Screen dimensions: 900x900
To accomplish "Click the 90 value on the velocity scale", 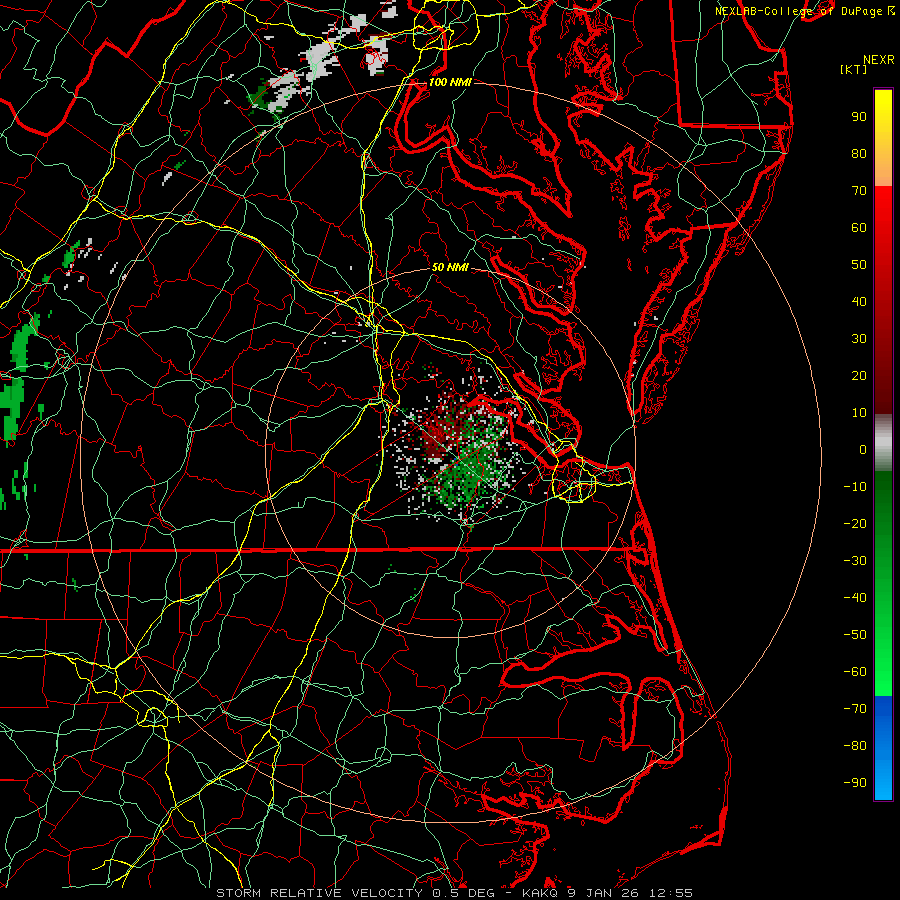I will point(859,117).
